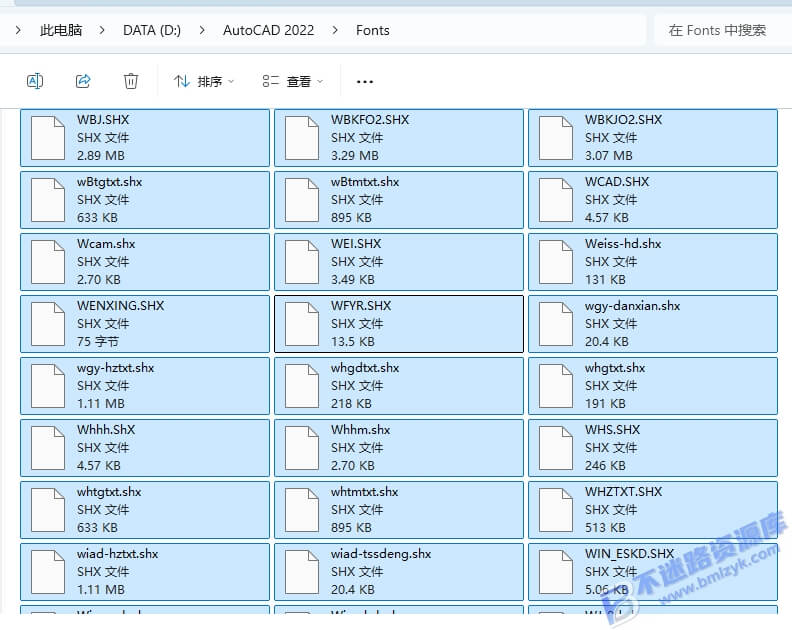Viewport: 792px width, 630px height.
Task: Select the whtgtxt.shx file icon
Action: [48, 510]
